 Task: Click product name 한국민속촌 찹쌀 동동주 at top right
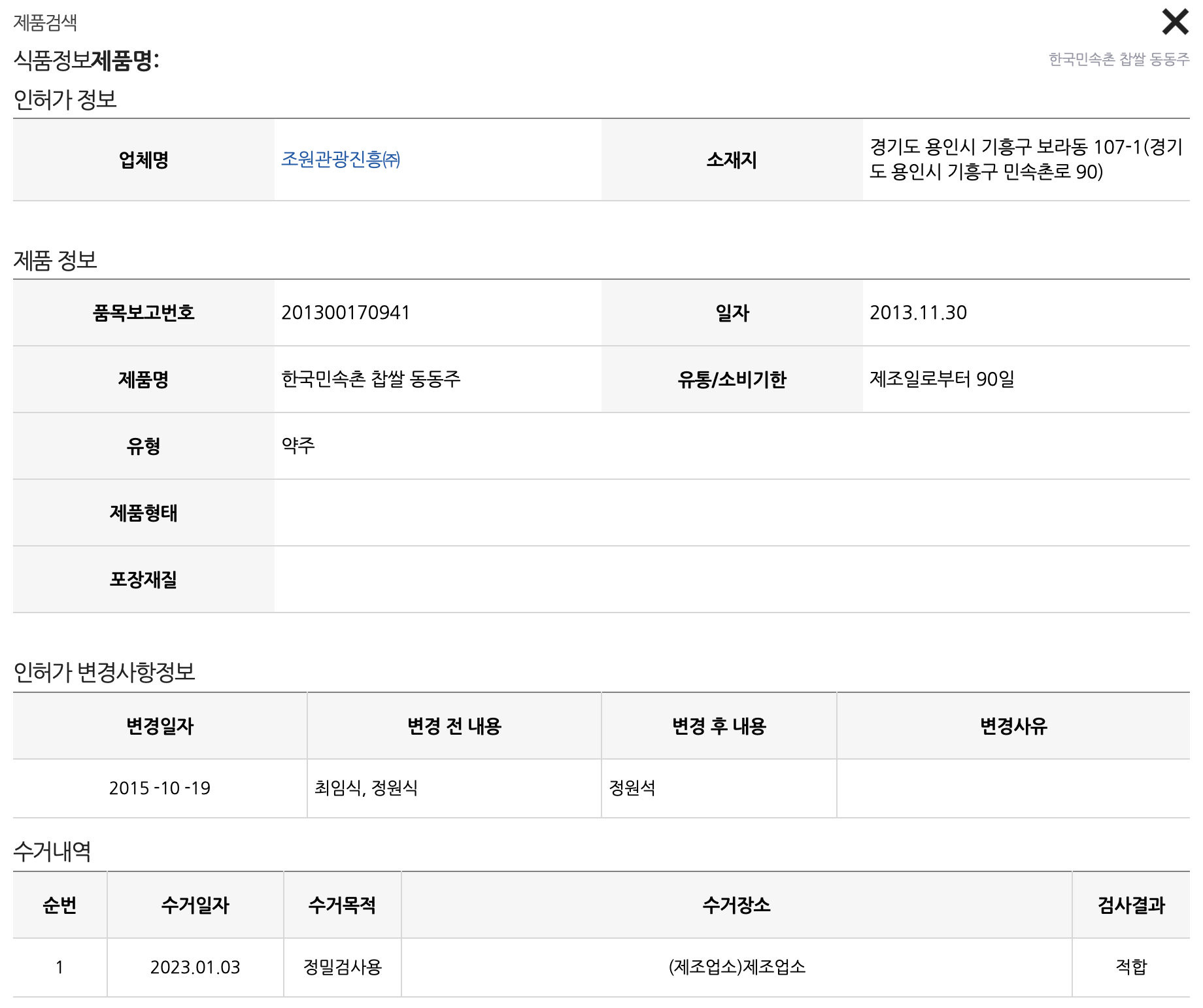[1119, 59]
